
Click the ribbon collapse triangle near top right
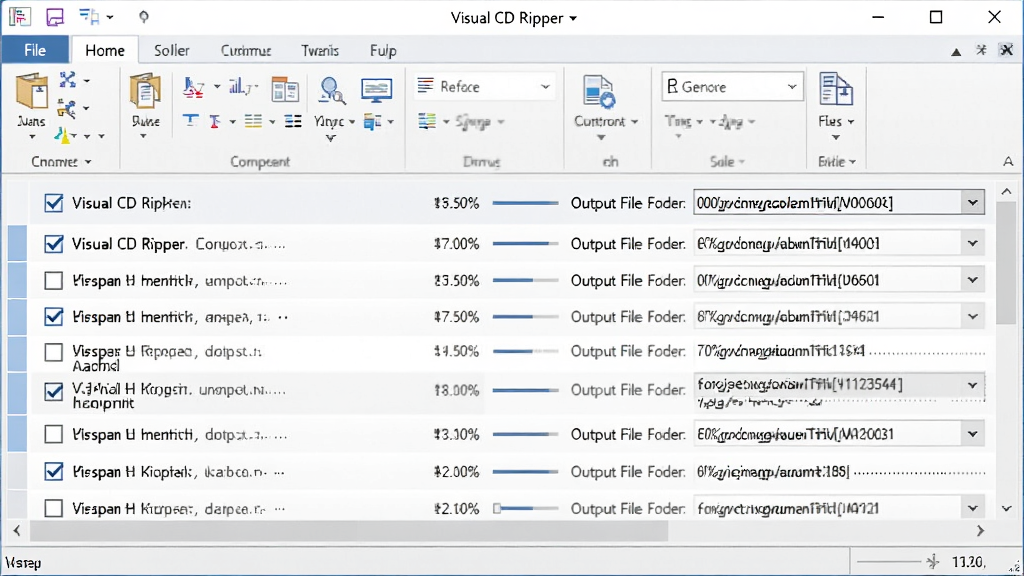(956, 51)
